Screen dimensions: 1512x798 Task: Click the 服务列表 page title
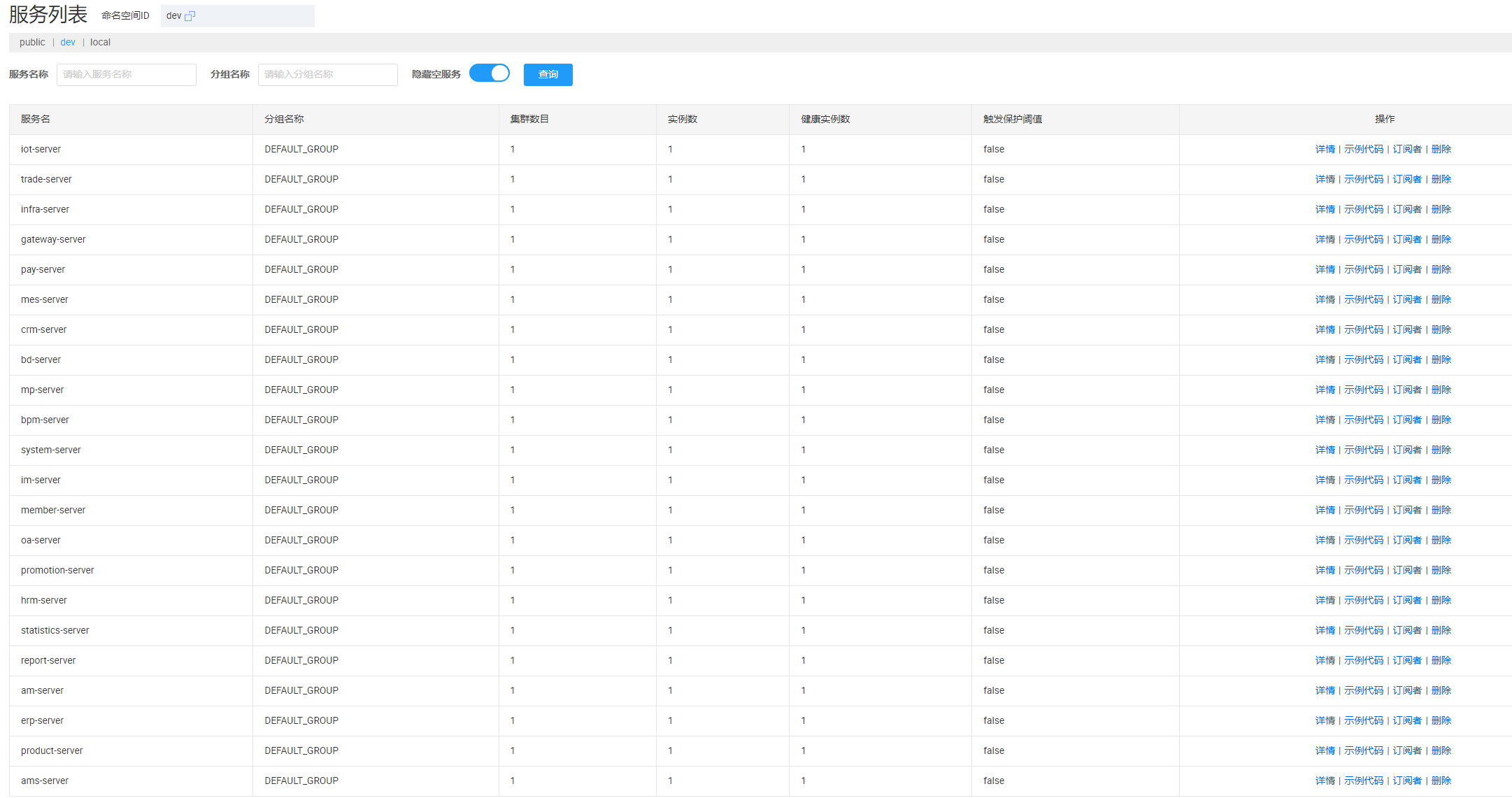coord(48,15)
